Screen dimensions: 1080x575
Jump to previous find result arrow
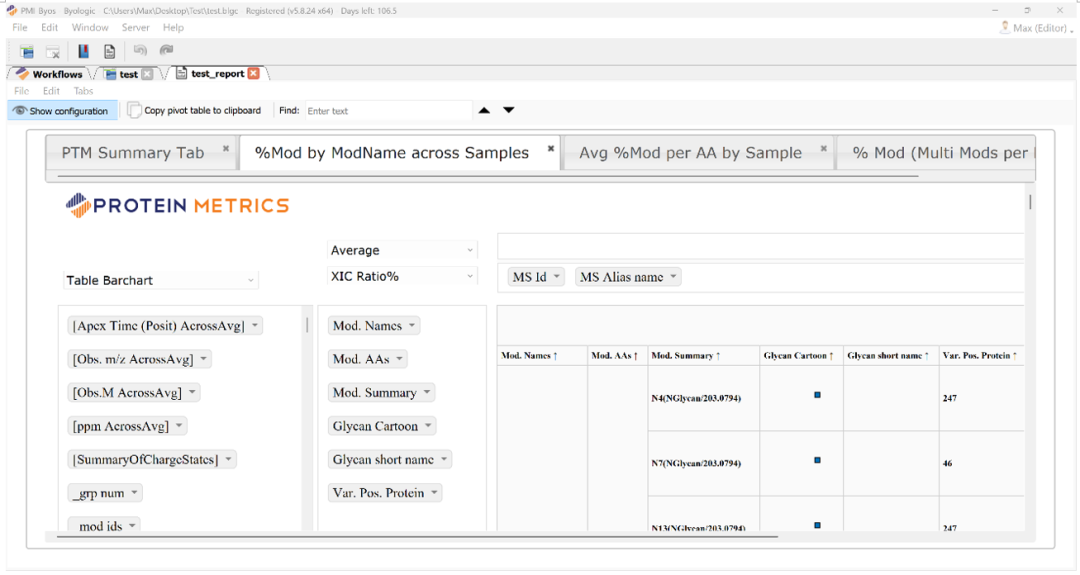(484, 110)
